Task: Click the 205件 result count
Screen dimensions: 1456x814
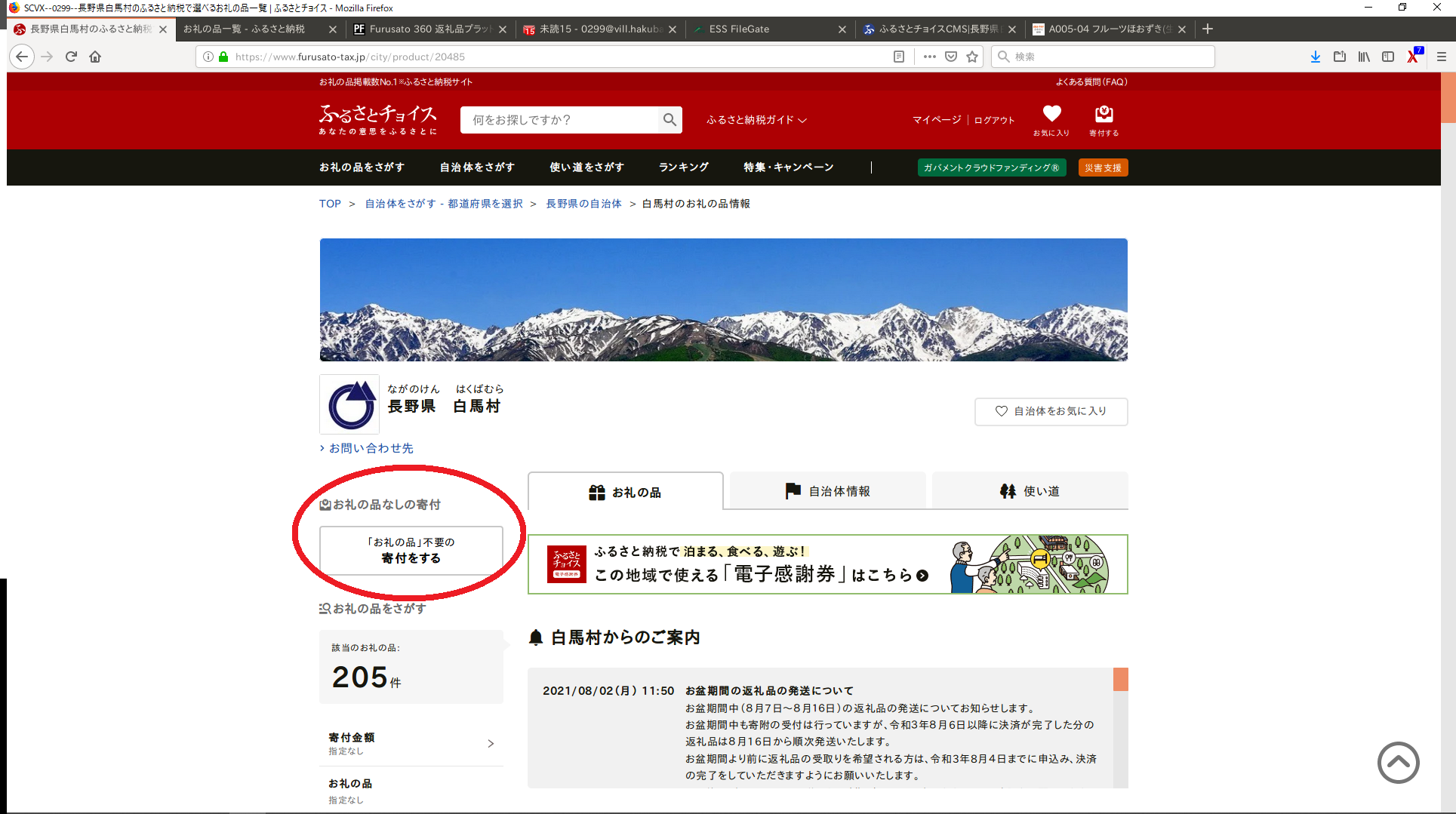Action: click(367, 677)
